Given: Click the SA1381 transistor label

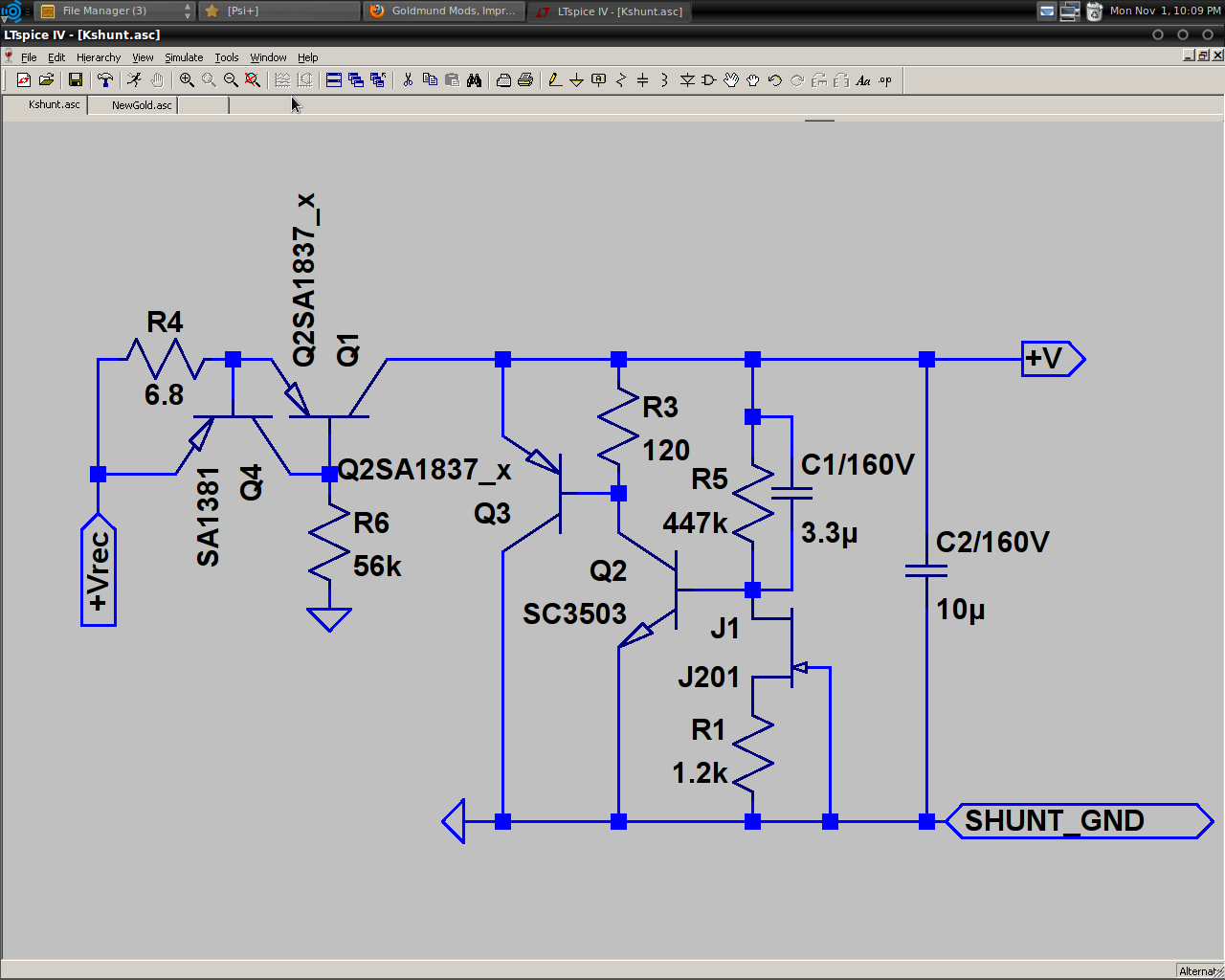Looking at the screenshot, I should point(208,517).
